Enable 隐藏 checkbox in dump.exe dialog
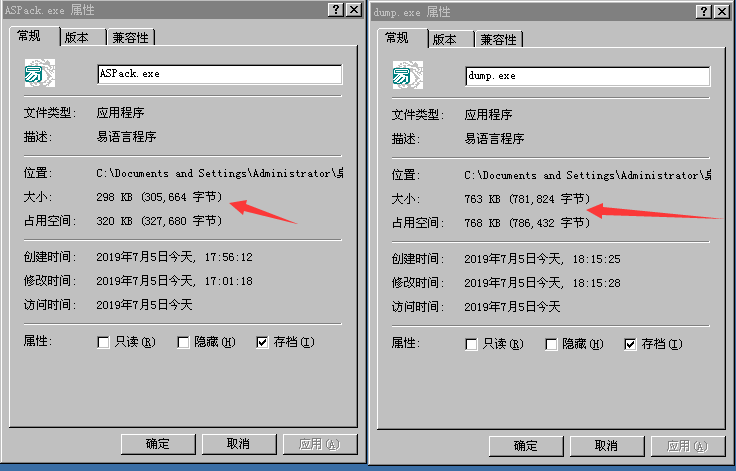Screen dimensions: 736x471 (x=551, y=344)
